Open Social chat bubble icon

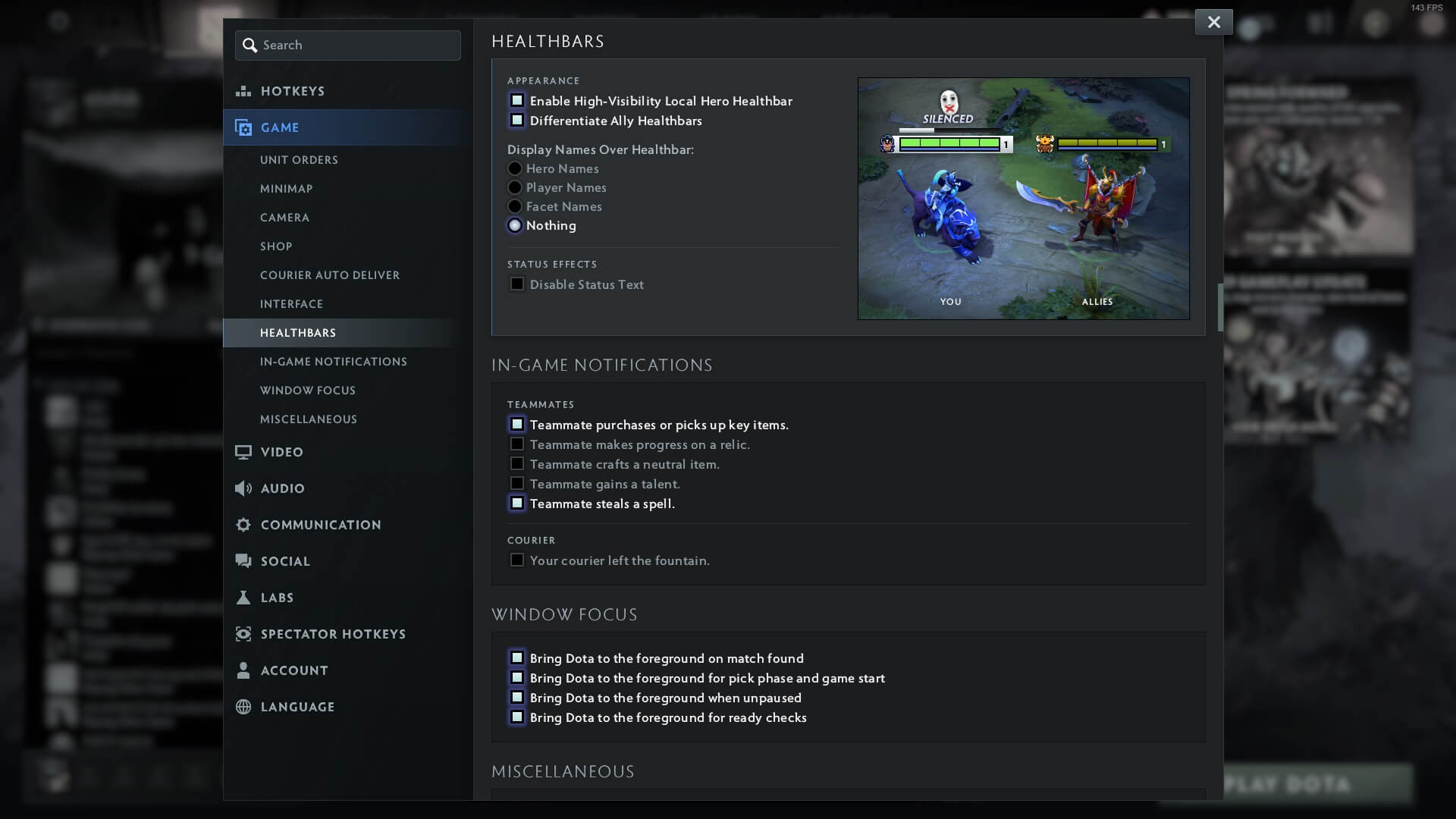coord(243,561)
